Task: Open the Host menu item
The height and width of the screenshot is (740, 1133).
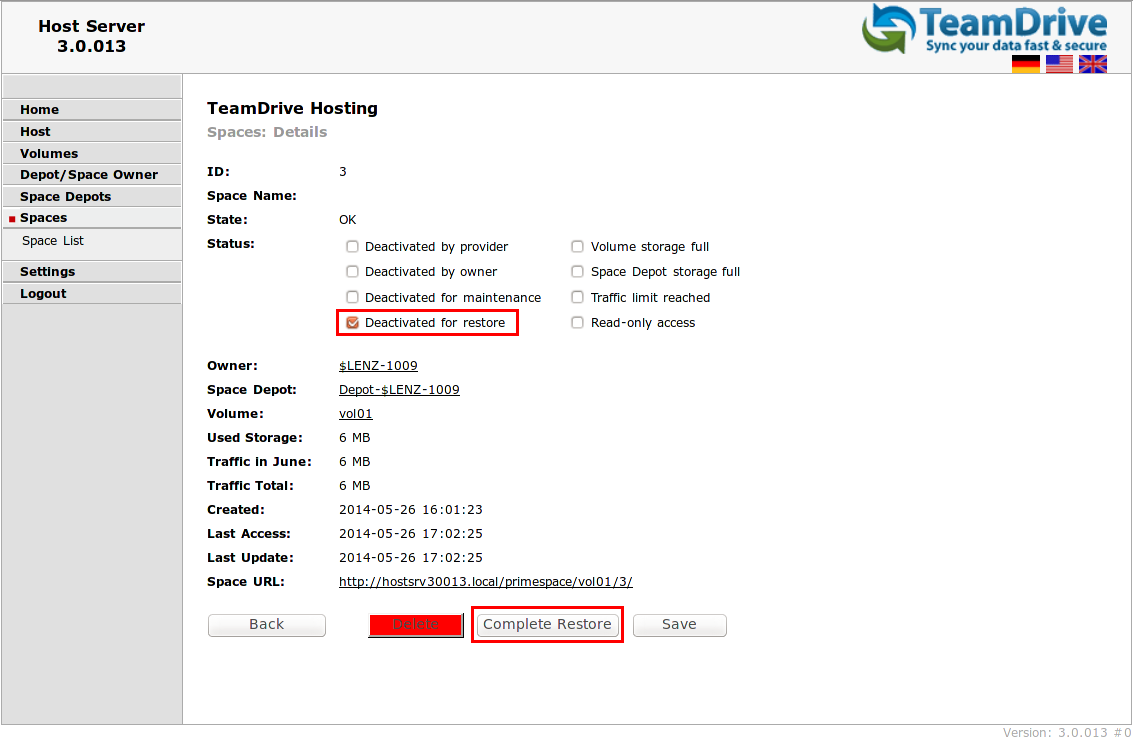Action: tap(92, 132)
